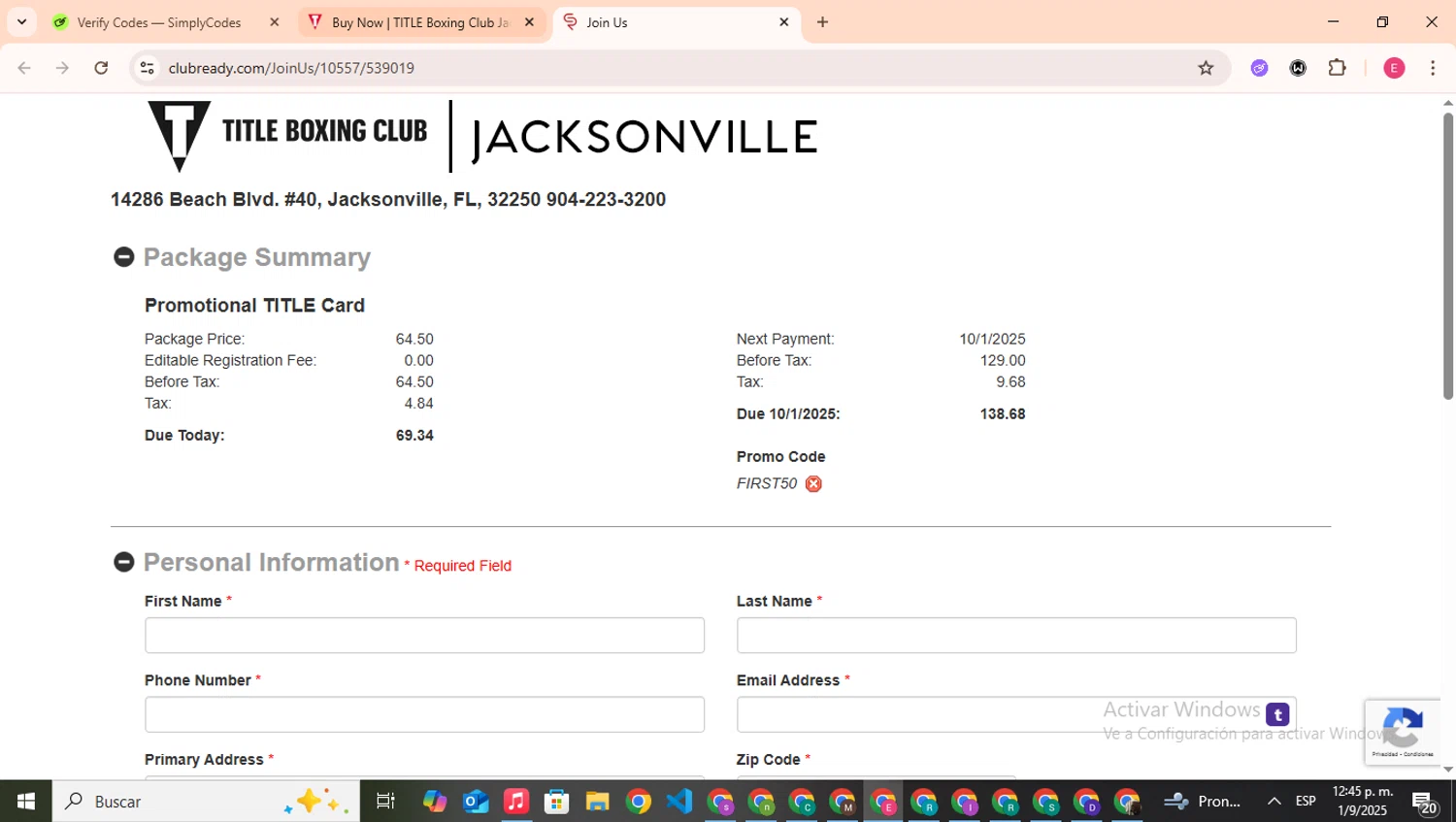Change the ESP input language

[x=1306, y=802]
